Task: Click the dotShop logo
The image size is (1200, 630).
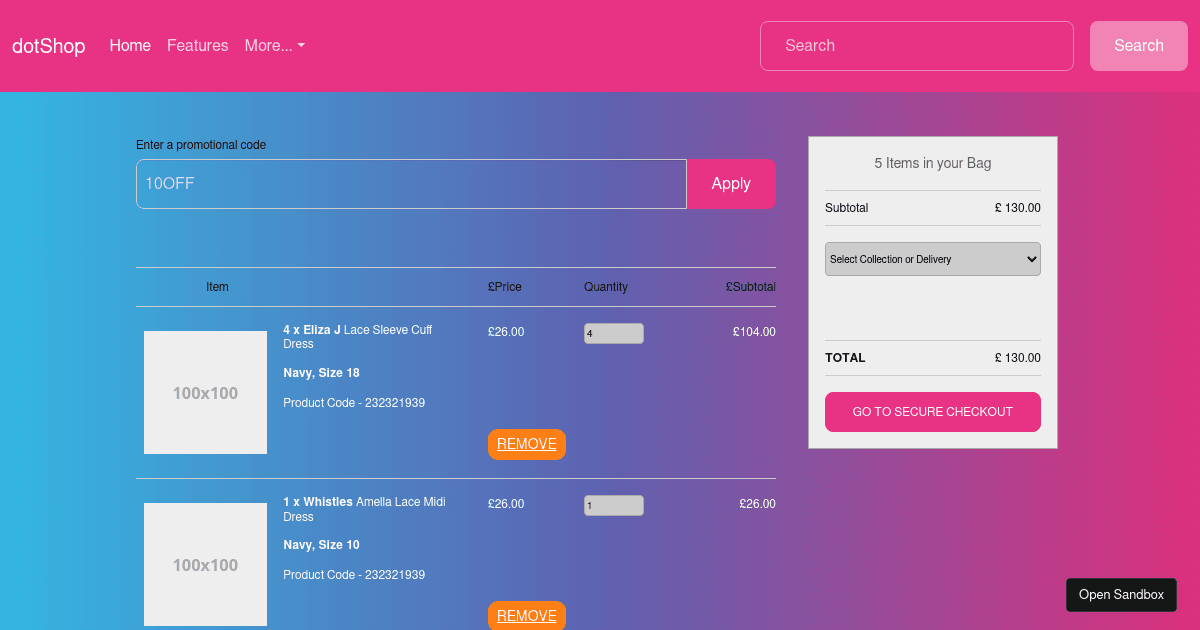Action: pyautogui.click(x=48, y=45)
